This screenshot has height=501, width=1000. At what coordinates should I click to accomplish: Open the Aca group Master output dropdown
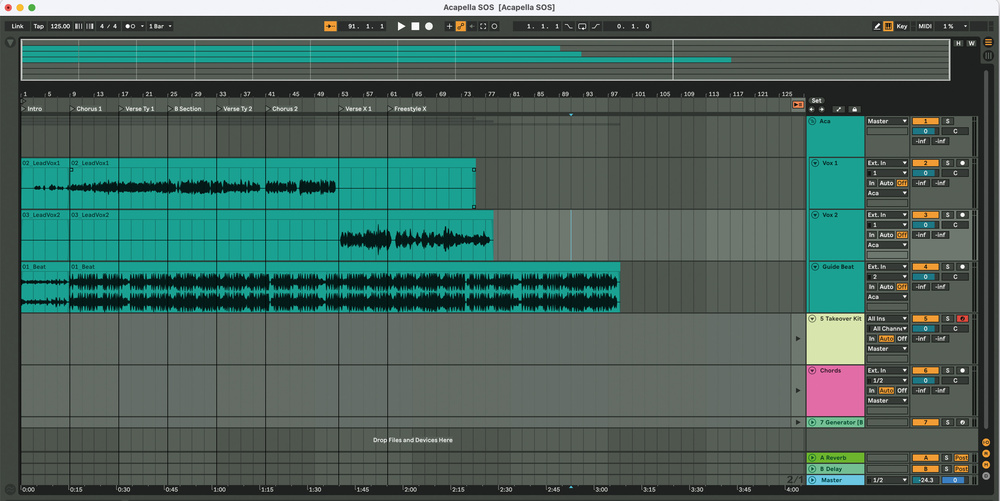[x=886, y=121]
